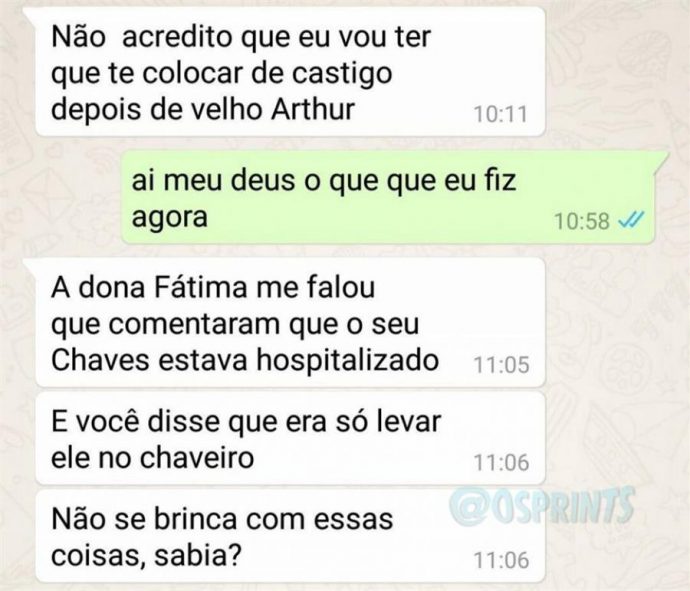Click the word 'castigo' in first message
Image resolution: width=690 pixels, height=591 pixels.
(342, 75)
